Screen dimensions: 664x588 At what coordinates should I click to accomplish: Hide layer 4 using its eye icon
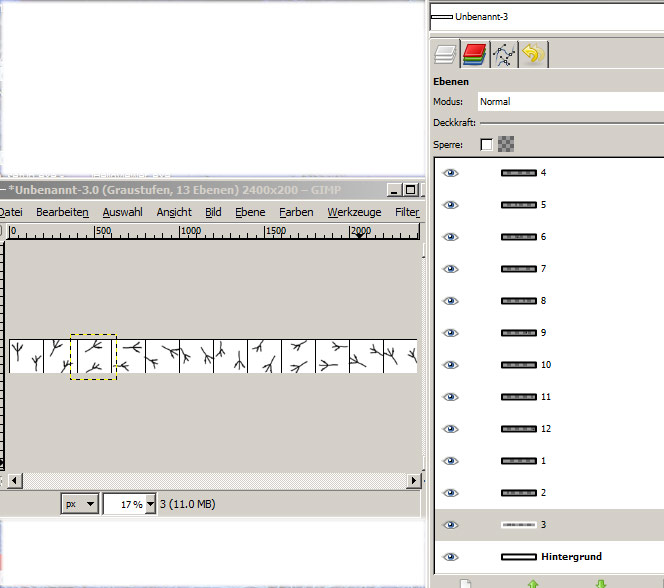click(x=450, y=173)
